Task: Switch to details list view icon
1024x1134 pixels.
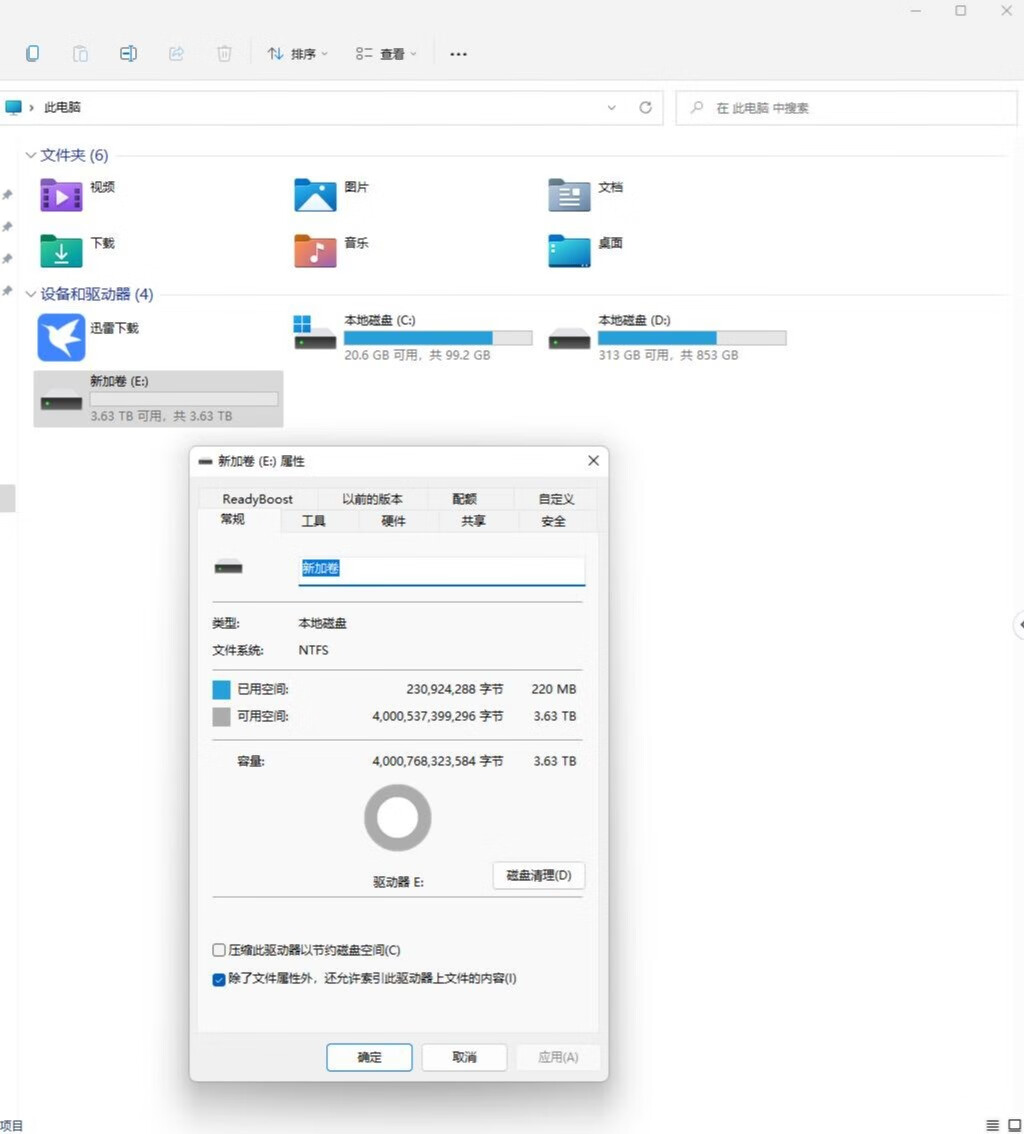Action: point(993,1125)
